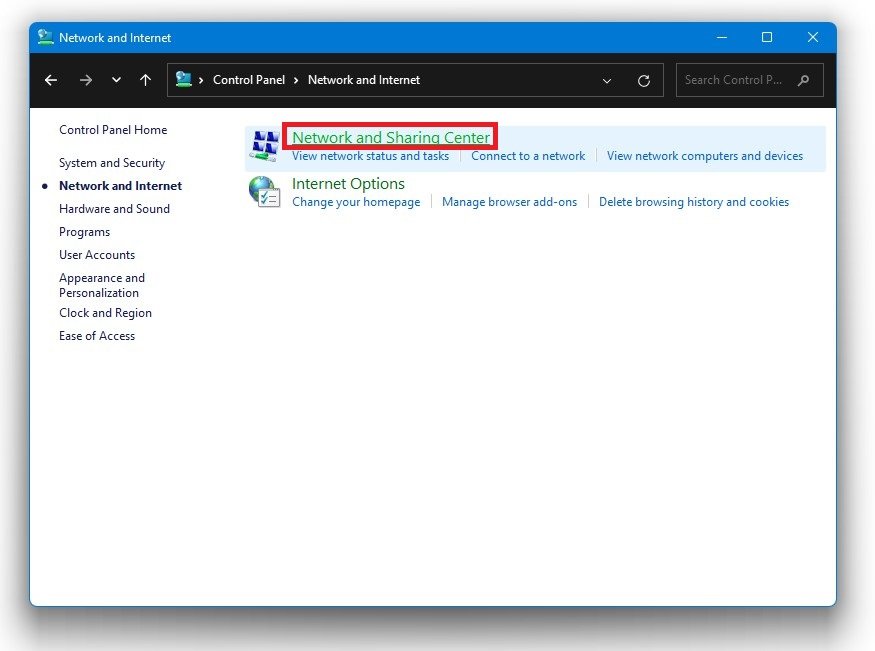Click the Internet Options globe icon

pyautogui.click(x=265, y=192)
